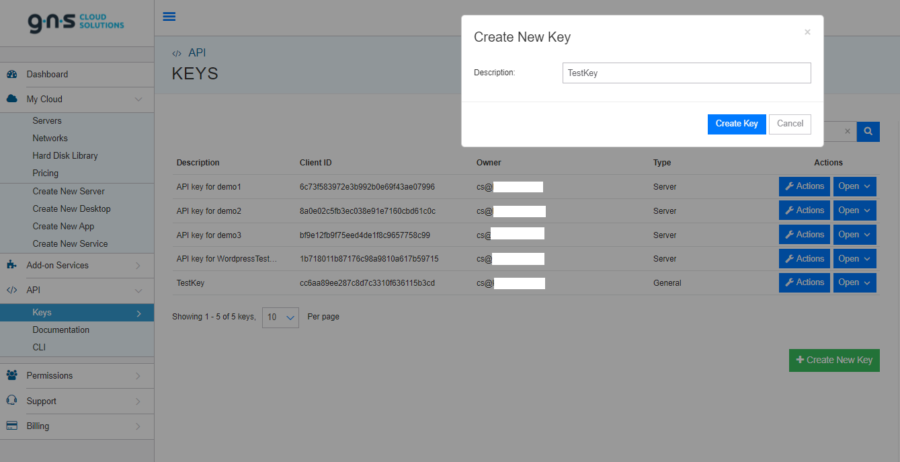Open Networks in the sidebar
This screenshot has height=462, width=900.
pos(50,138)
